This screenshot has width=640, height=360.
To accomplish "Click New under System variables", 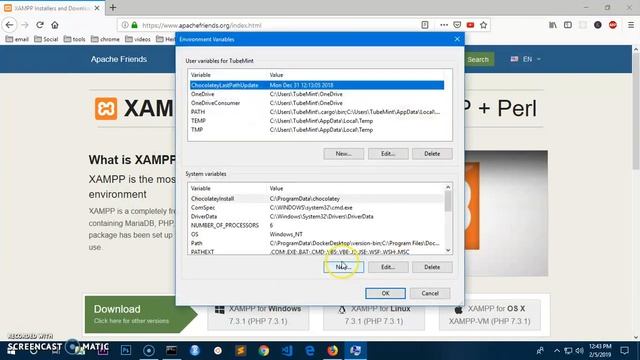I will (343, 267).
